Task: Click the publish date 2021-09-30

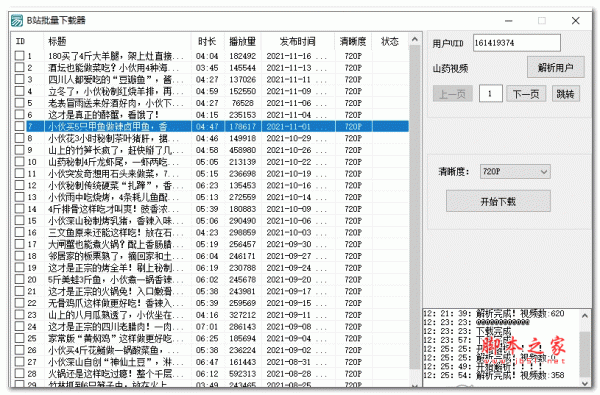Action: [x=289, y=244]
